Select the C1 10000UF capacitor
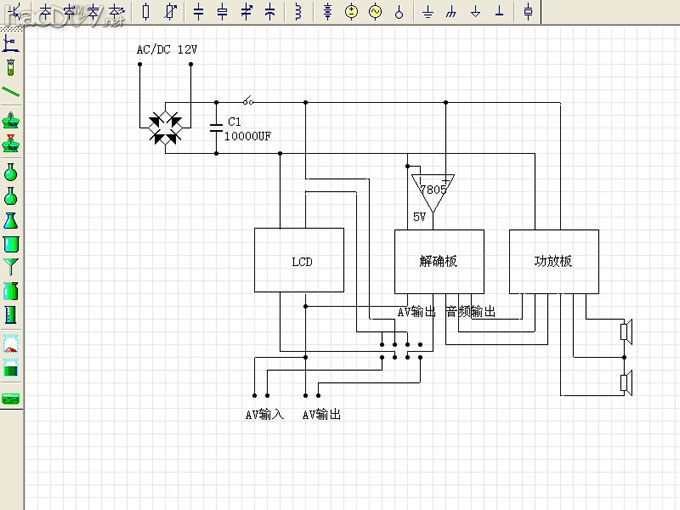 coord(217,127)
